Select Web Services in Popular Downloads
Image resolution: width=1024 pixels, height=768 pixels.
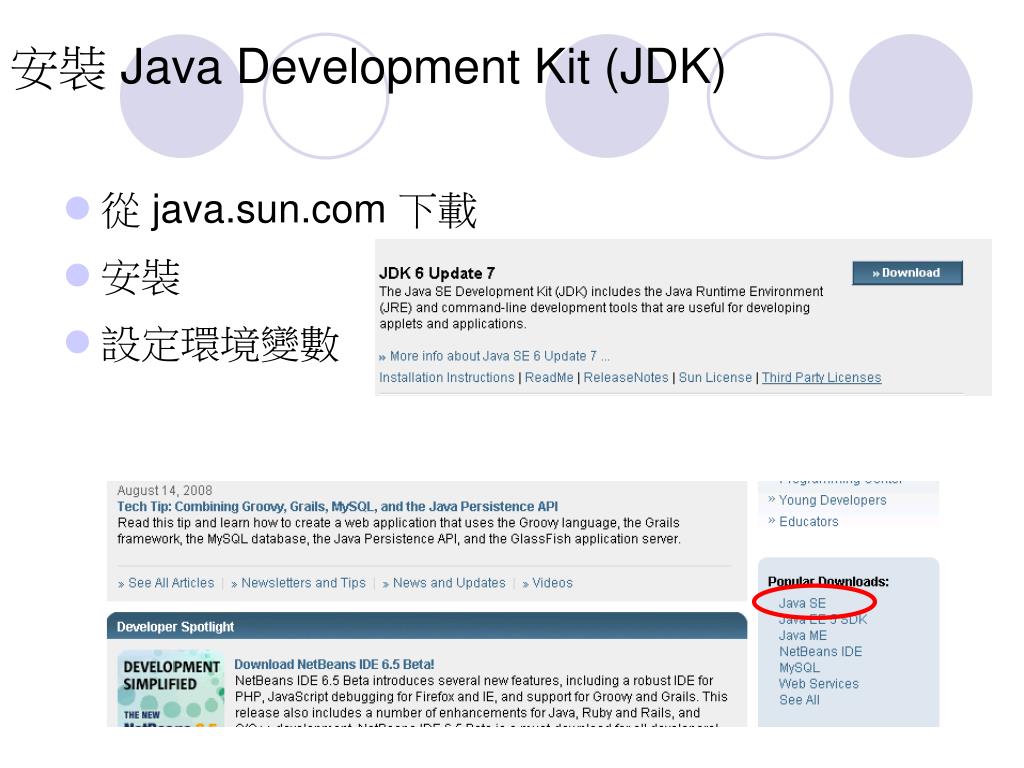[x=818, y=684]
